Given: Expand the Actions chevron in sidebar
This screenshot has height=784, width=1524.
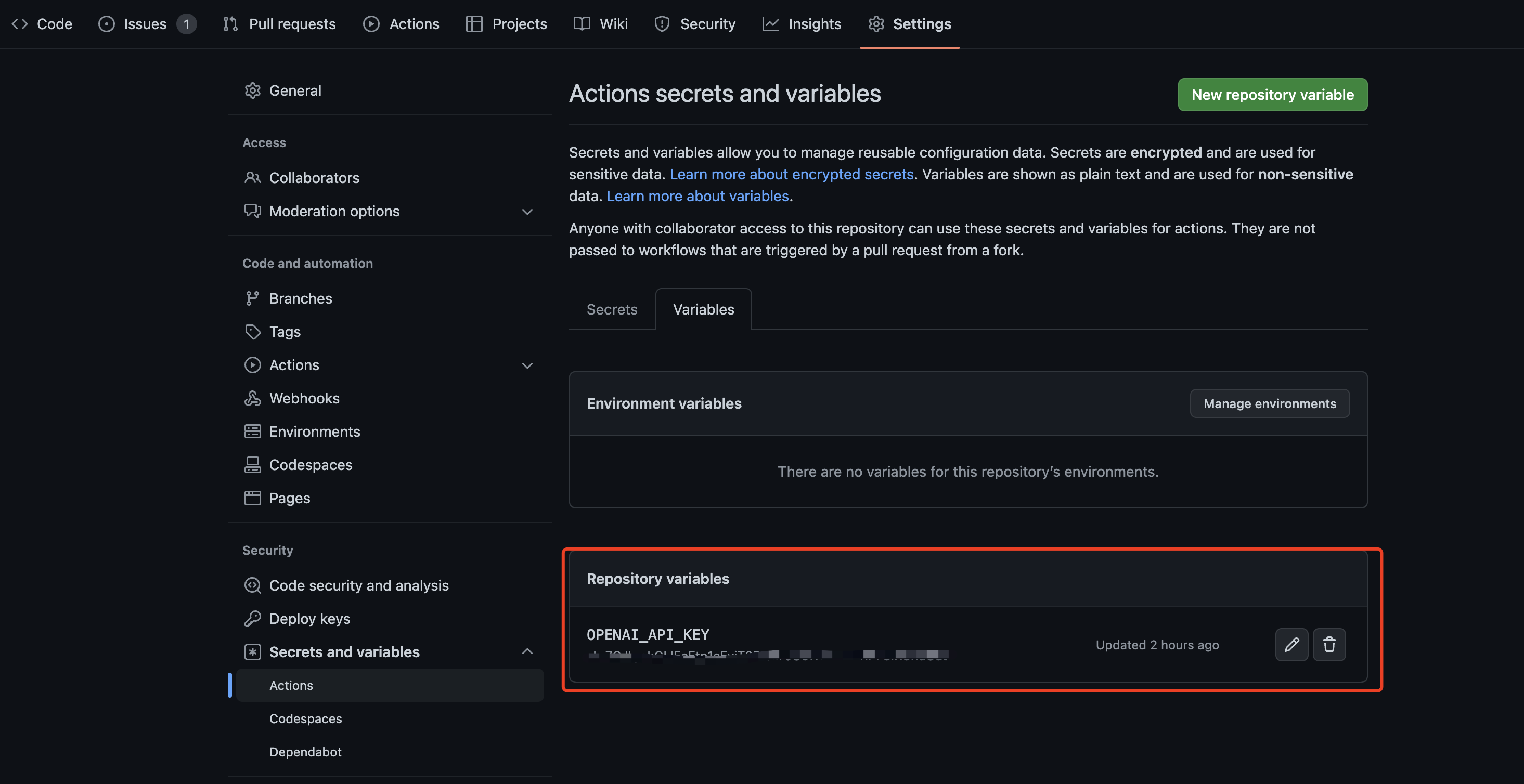Looking at the screenshot, I should [x=527, y=365].
